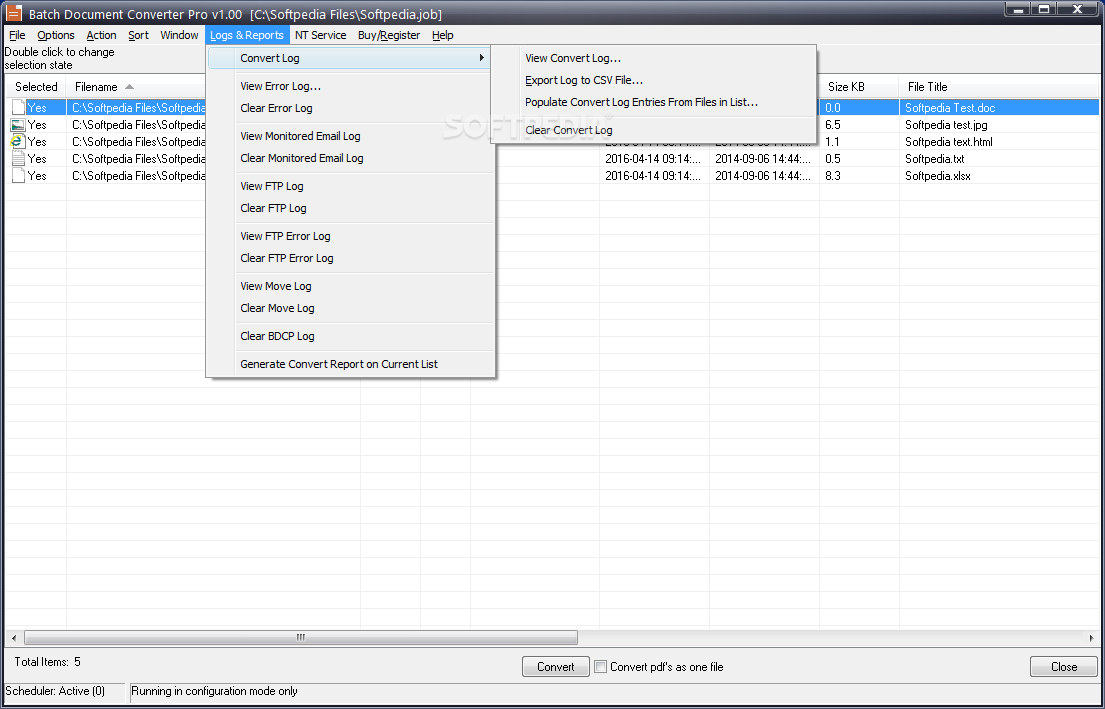Open the Buy/Register menu
Image resolution: width=1105 pixels, height=709 pixels.
(x=389, y=35)
